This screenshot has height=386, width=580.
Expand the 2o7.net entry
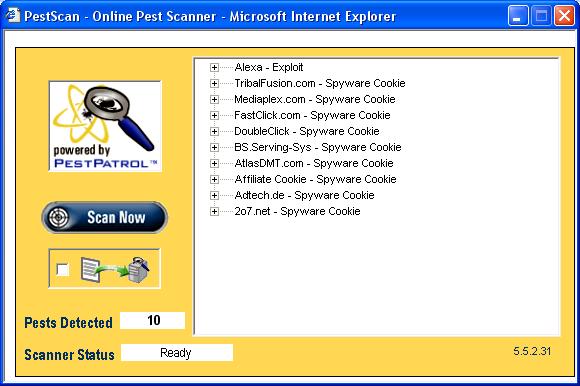[x=214, y=211]
